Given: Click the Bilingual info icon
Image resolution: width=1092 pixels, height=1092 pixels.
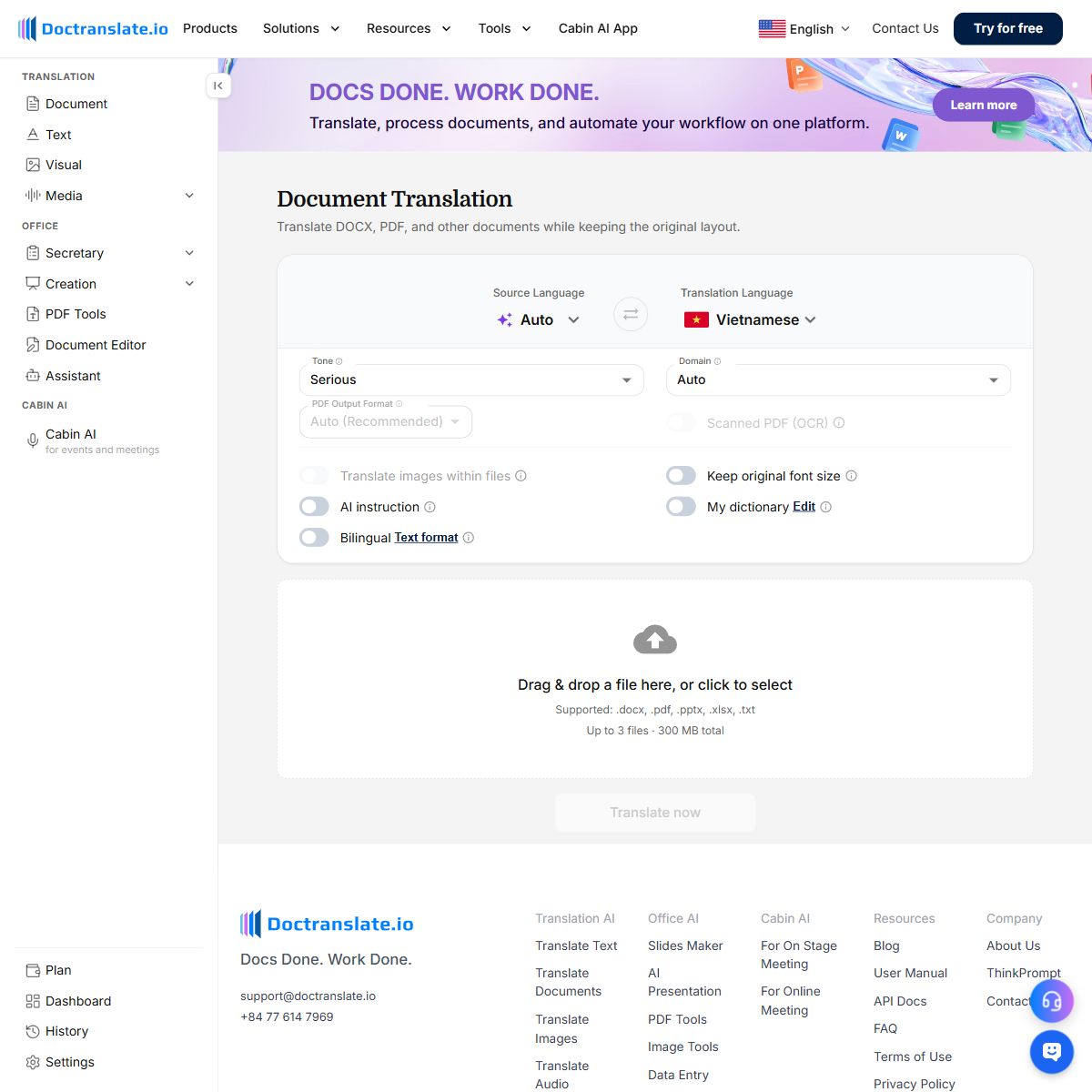Looking at the screenshot, I should pyautogui.click(x=468, y=538).
